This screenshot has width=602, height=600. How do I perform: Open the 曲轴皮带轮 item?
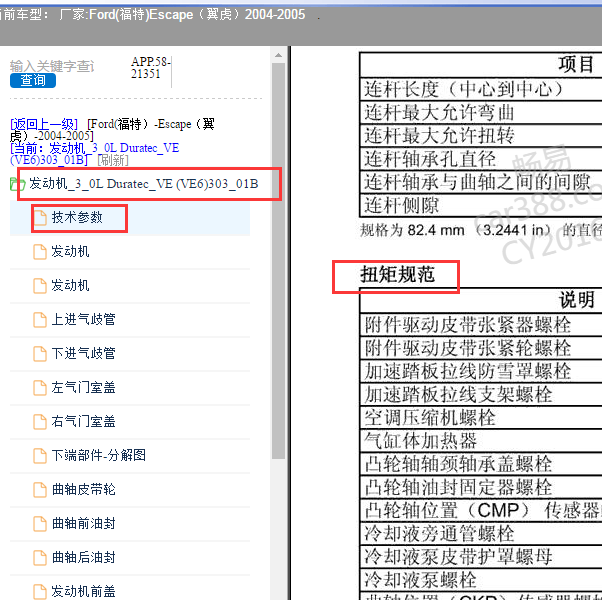[83, 489]
